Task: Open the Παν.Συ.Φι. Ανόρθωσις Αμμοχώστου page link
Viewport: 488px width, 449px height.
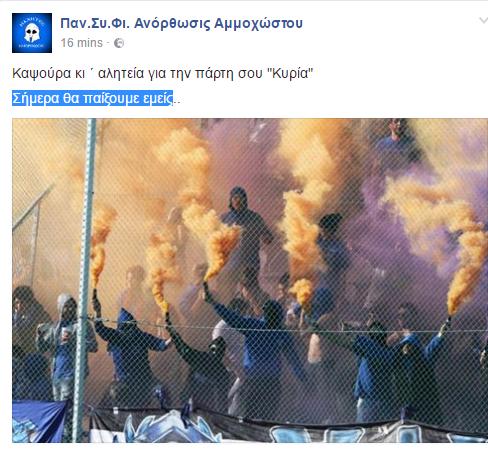Action: (181, 24)
